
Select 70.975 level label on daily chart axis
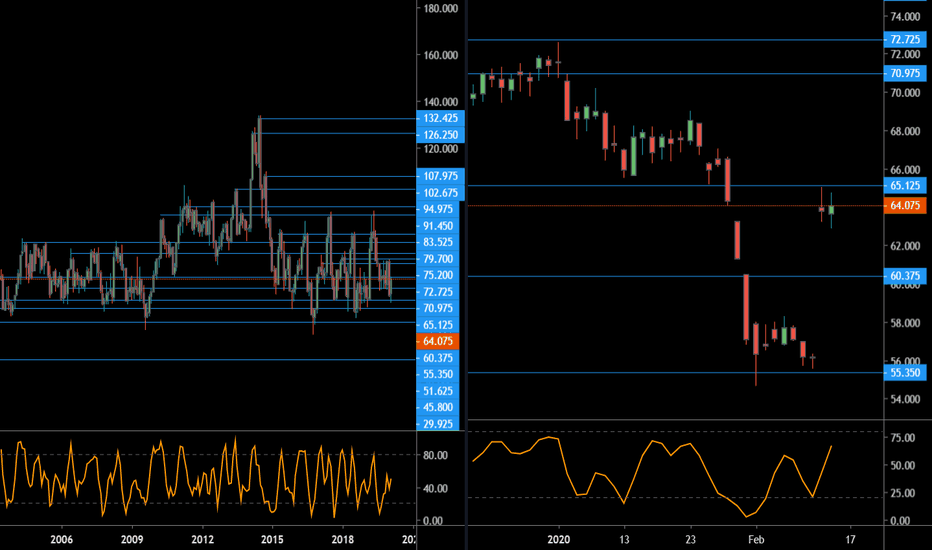(x=905, y=73)
